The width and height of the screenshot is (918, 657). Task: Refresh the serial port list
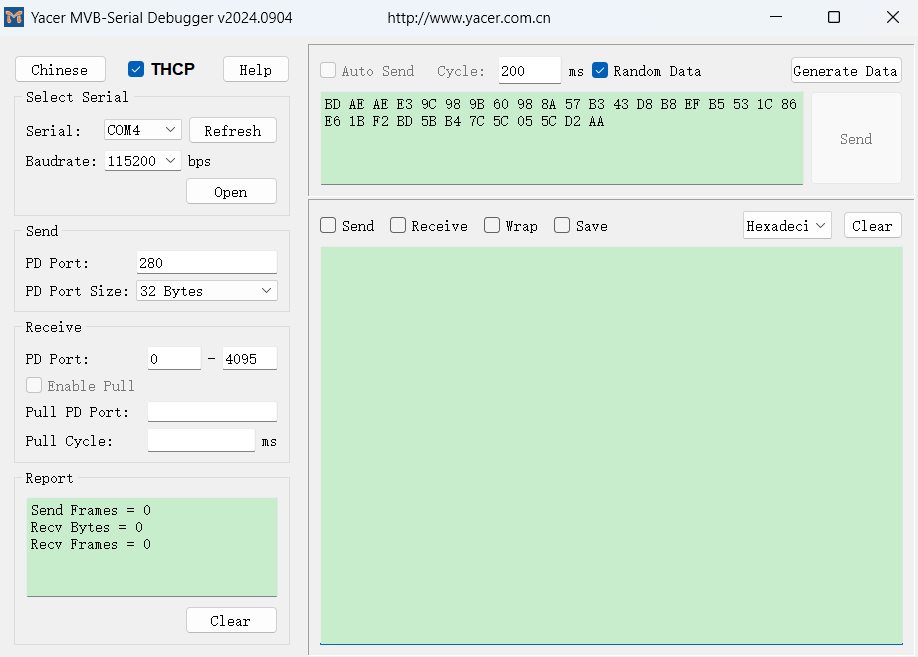click(232, 130)
